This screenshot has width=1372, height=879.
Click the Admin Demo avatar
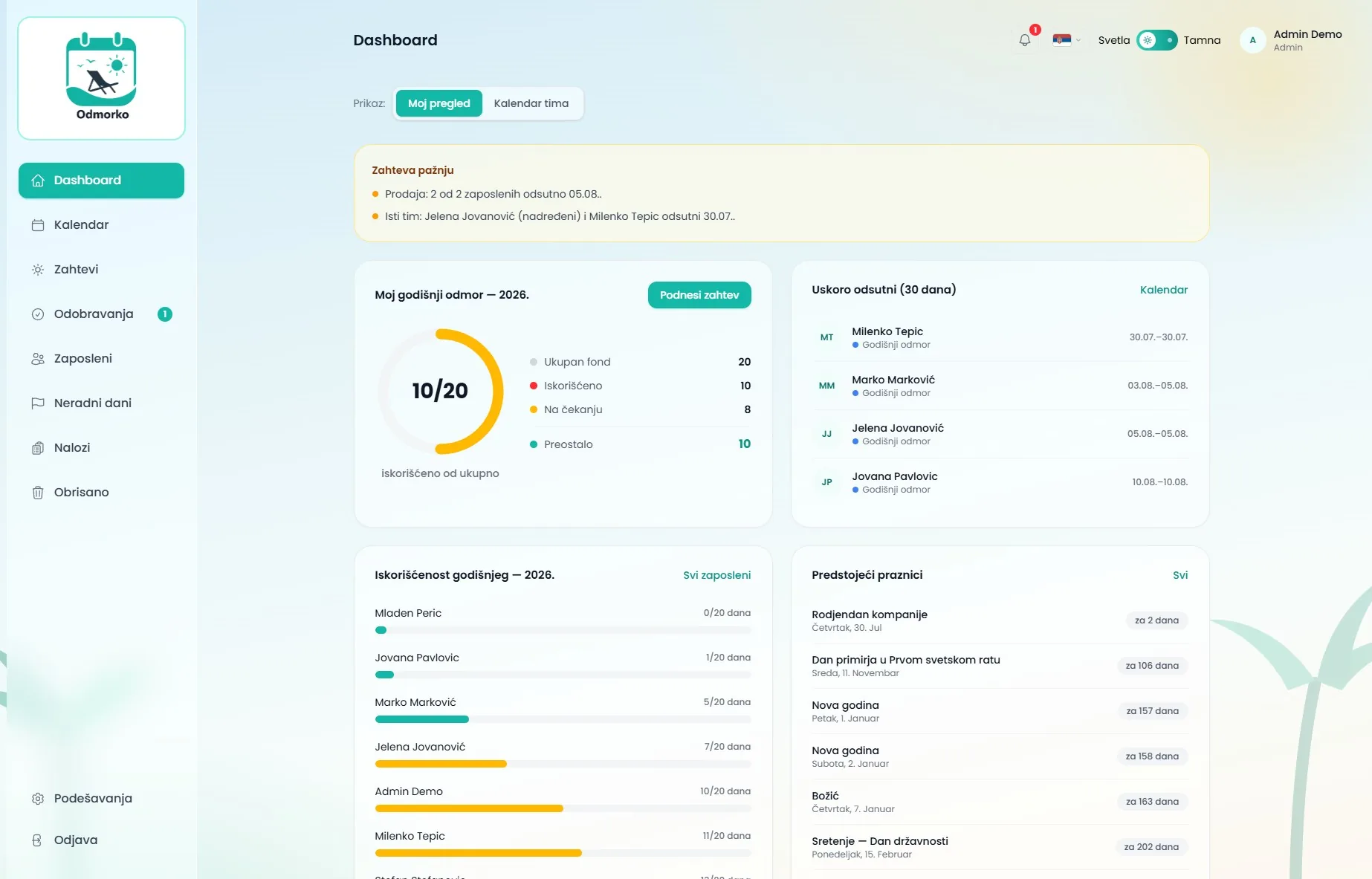1253,40
